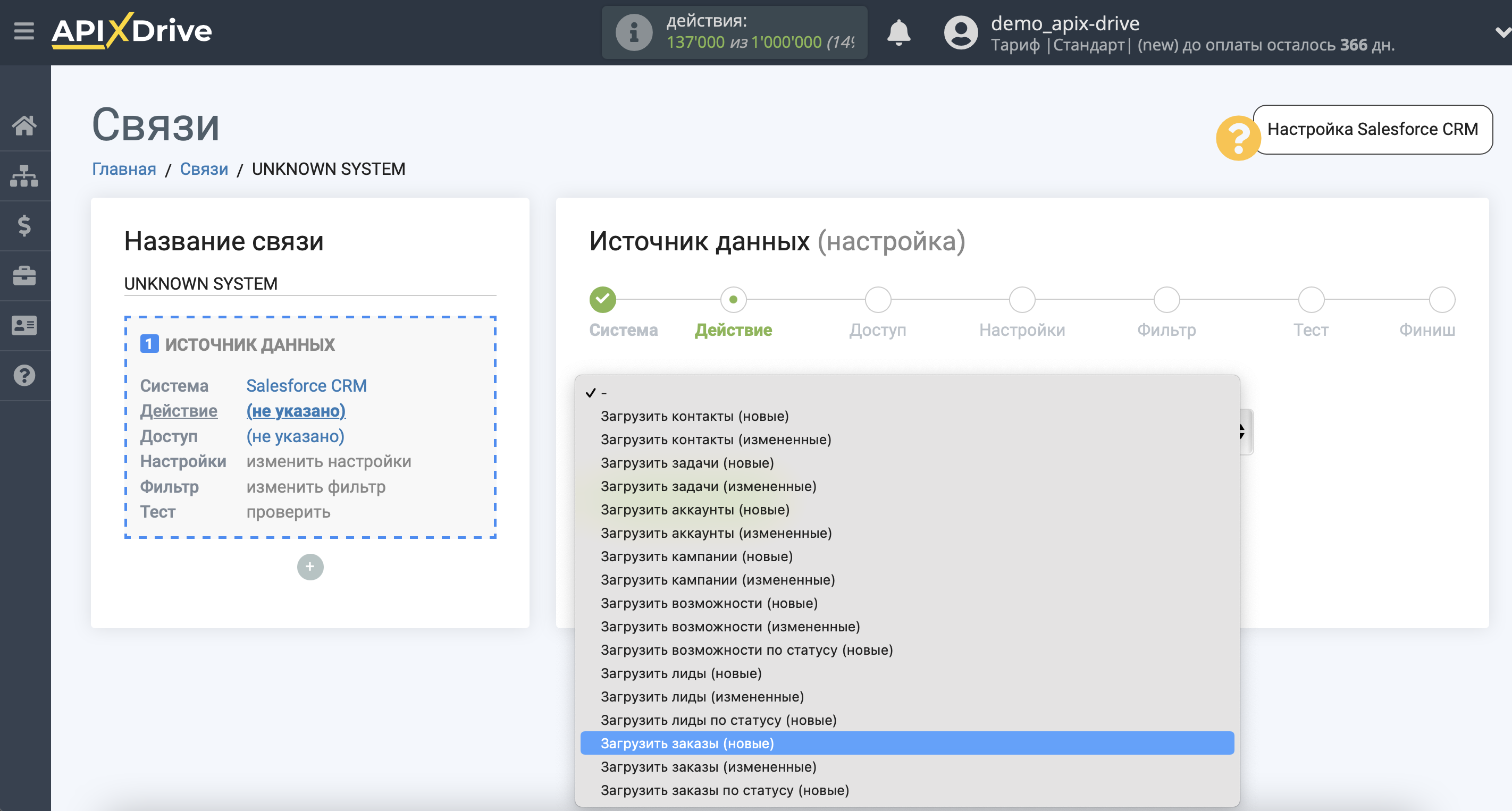This screenshot has height=811, width=1512.
Task: Click the demo_apix-drive username
Action: [1065, 23]
